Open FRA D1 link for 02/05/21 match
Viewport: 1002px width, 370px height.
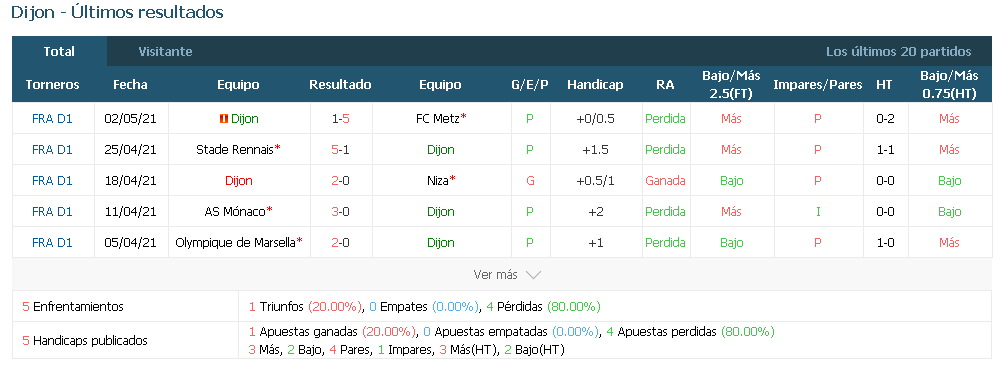click(x=52, y=119)
